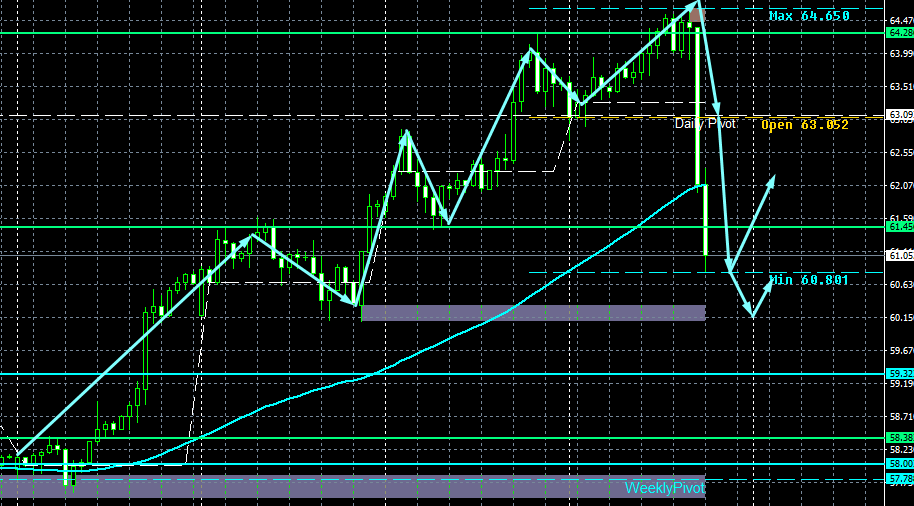Click the 58.71 price scale value
Screen dimensions: 914x506
(x=901, y=417)
